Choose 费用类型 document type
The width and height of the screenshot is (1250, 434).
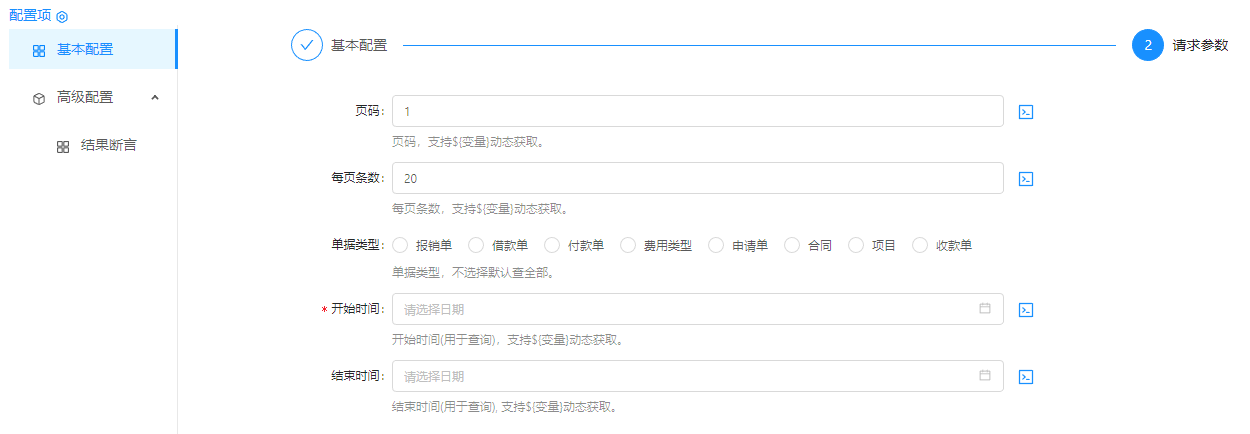629,245
